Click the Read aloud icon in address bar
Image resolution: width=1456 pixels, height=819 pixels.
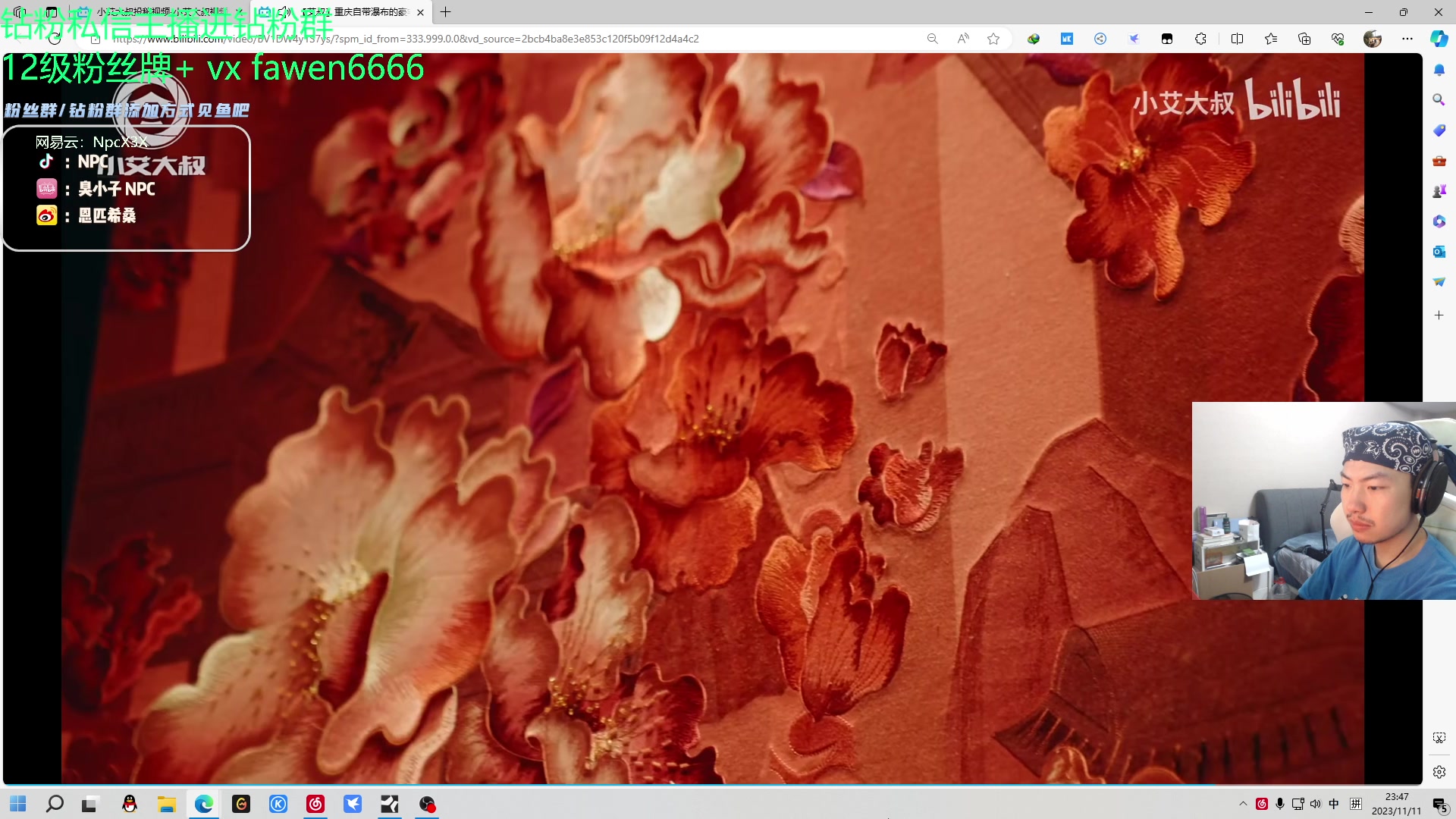(963, 39)
